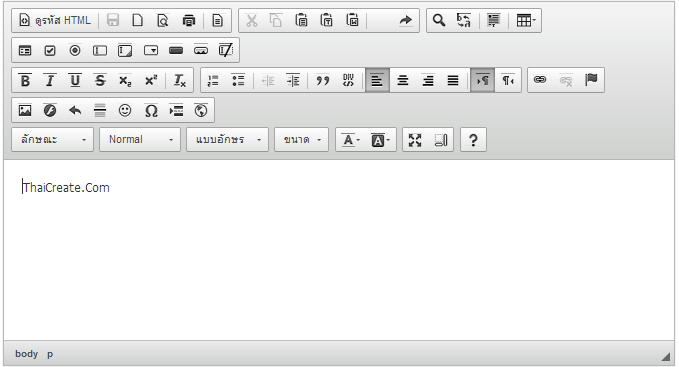Toggle underline formatting
This screenshot has width=679, height=367.
tap(75, 80)
